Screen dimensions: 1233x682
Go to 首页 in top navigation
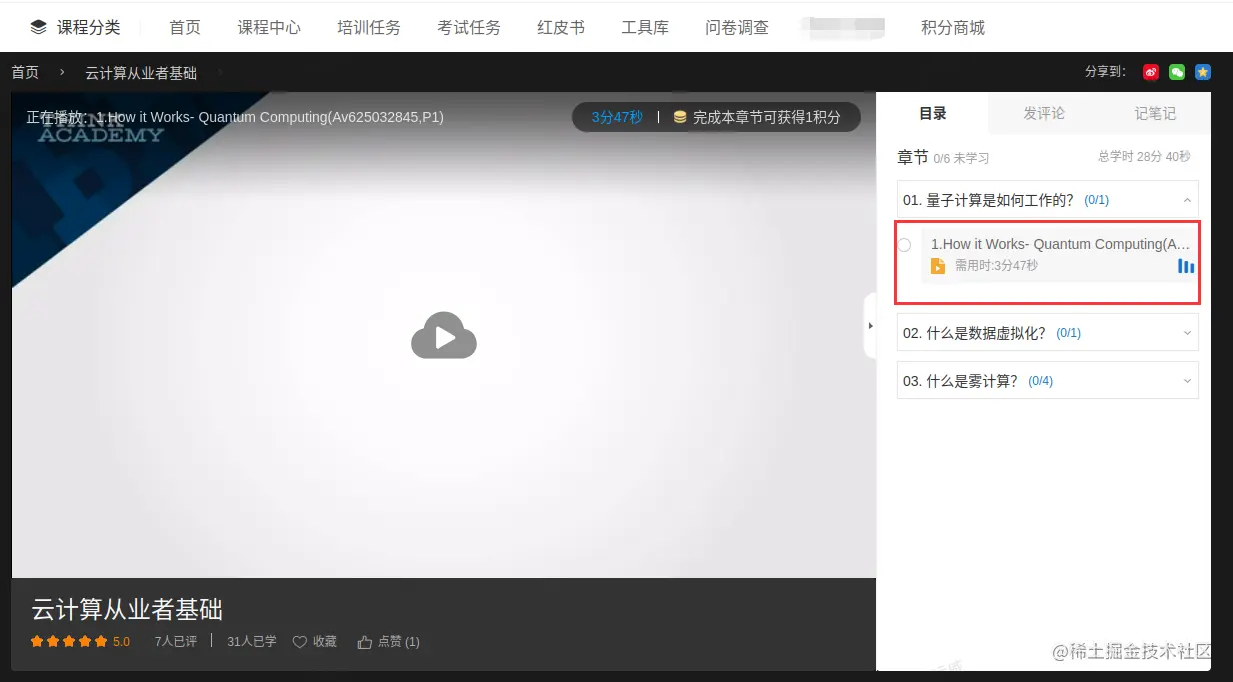tap(185, 28)
